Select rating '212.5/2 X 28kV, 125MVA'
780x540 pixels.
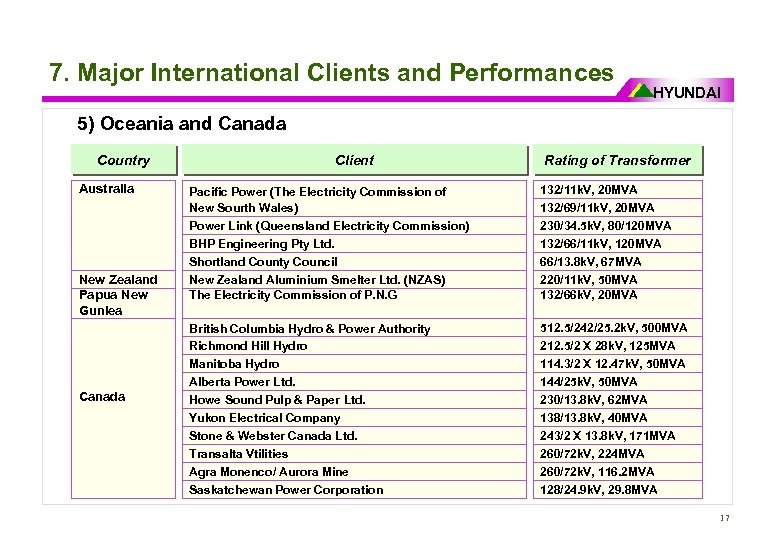(x=617, y=346)
